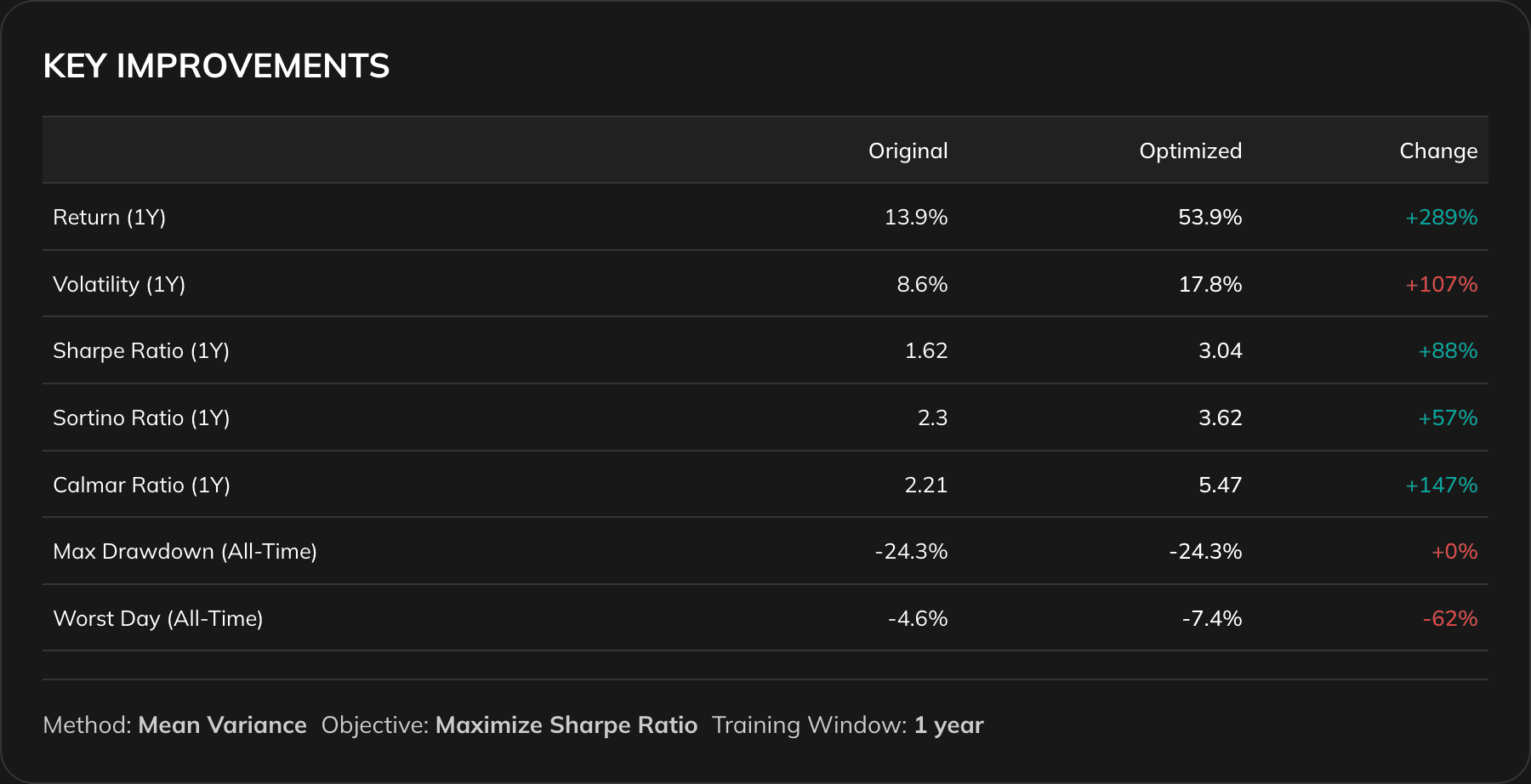Click the optimized Sharpe value 3.04
This screenshot has height=784, width=1531.
pos(1220,351)
